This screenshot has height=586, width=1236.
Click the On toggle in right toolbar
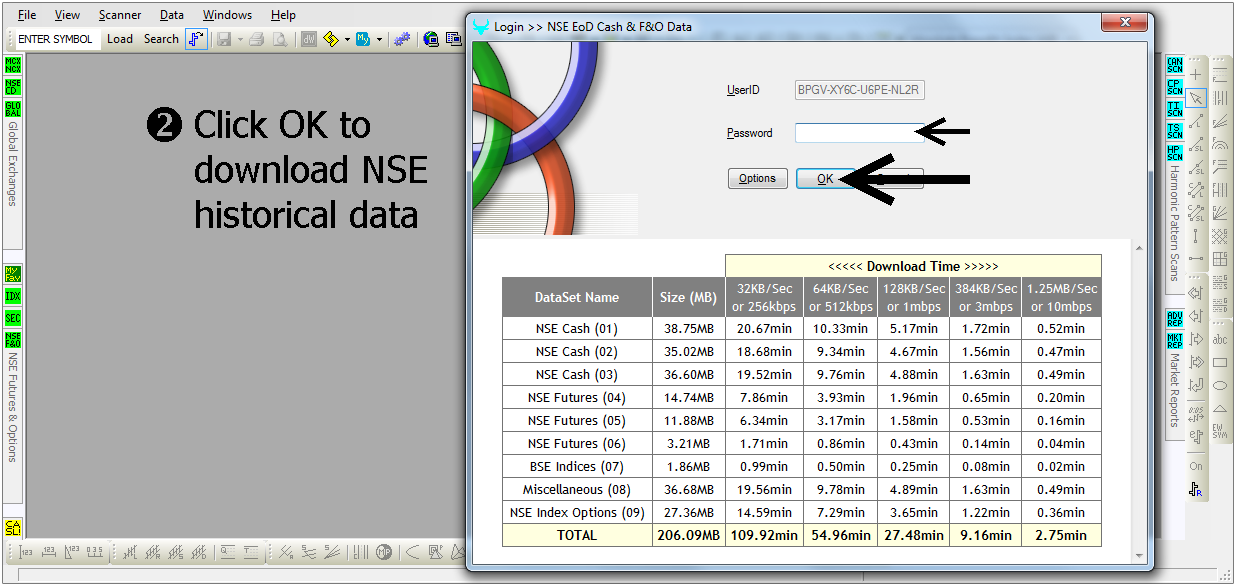tap(1196, 466)
